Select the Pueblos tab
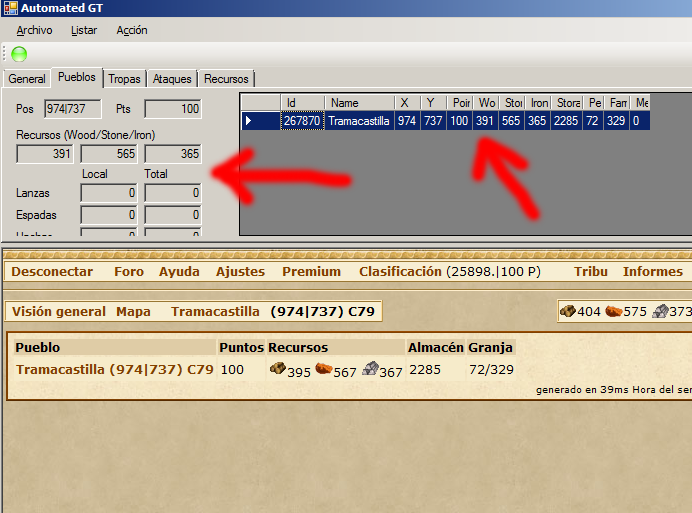This screenshot has height=513, width=692. click(77, 77)
